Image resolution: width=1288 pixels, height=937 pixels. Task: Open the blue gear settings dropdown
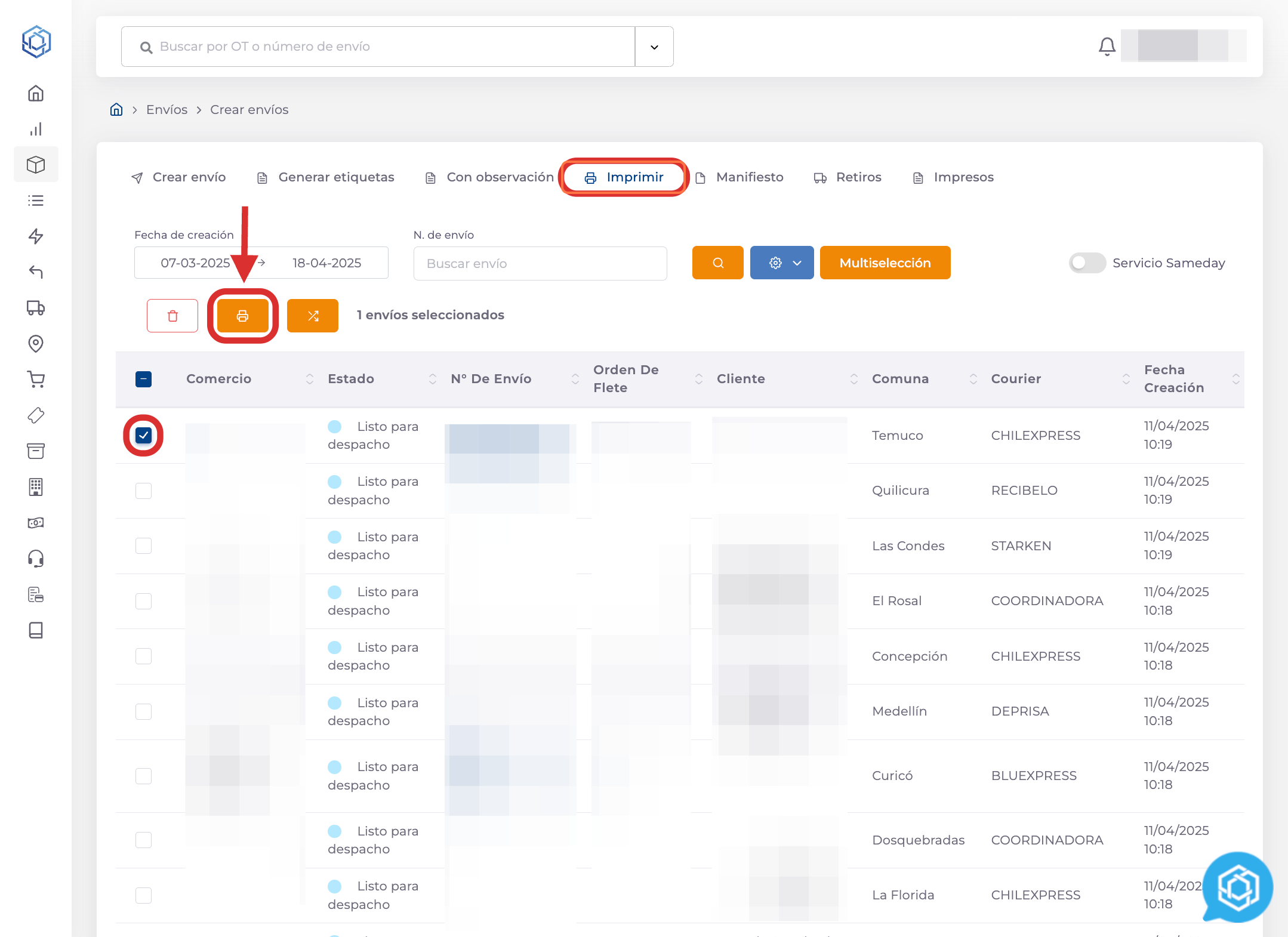click(x=782, y=263)
